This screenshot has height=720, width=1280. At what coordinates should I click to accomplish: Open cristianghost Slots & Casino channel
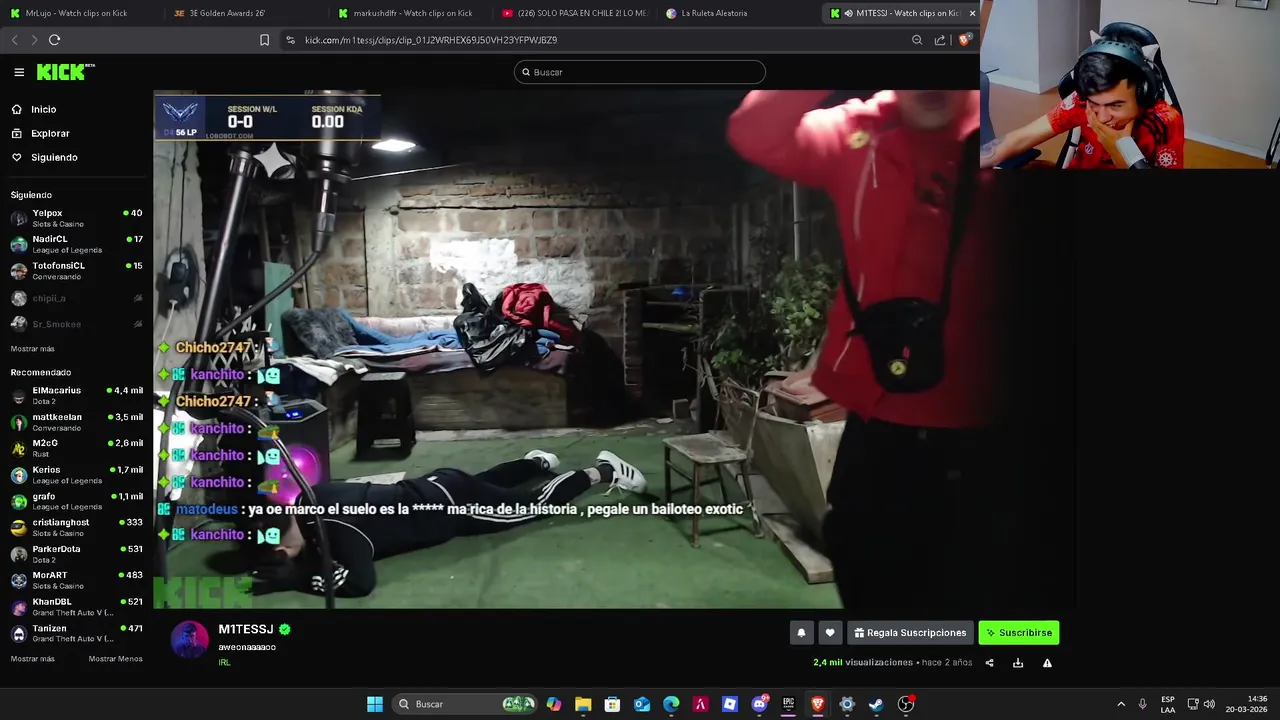coord(76,527)
